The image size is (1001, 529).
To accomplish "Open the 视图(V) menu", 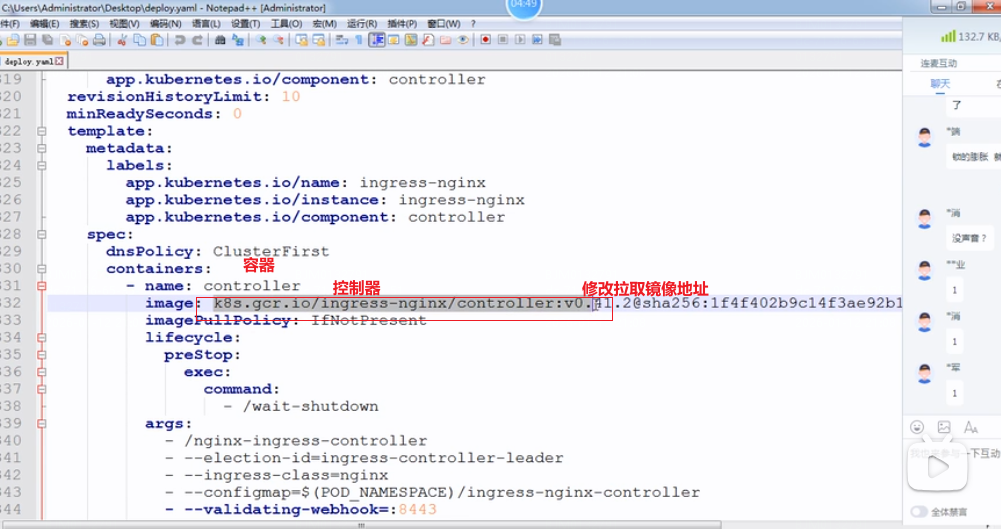I will 124,24.
